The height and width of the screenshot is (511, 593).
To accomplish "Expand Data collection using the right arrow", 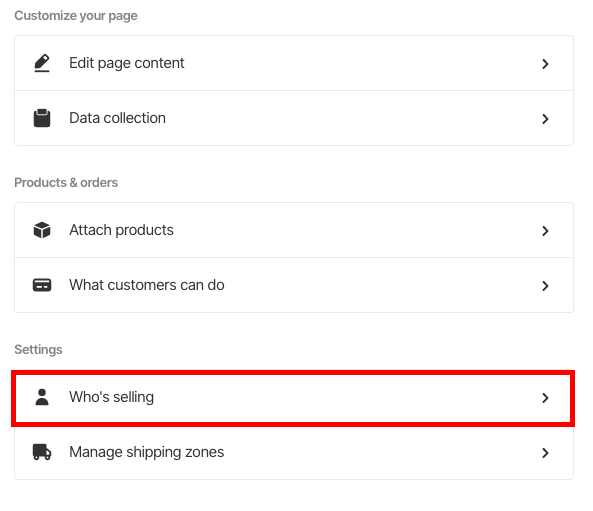I will click(x=545, y=119).
